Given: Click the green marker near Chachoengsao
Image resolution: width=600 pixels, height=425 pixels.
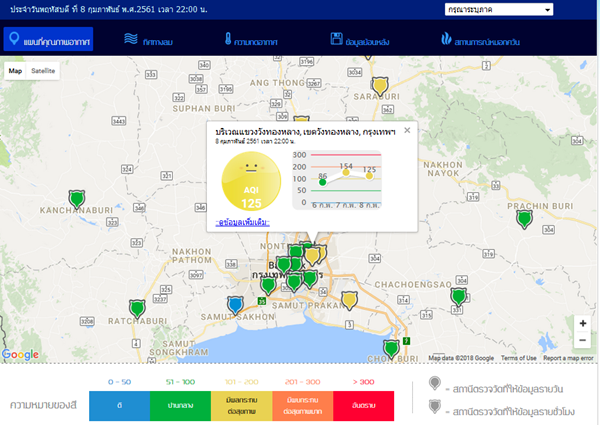Looking at the screenshot, I should [458, 296].
